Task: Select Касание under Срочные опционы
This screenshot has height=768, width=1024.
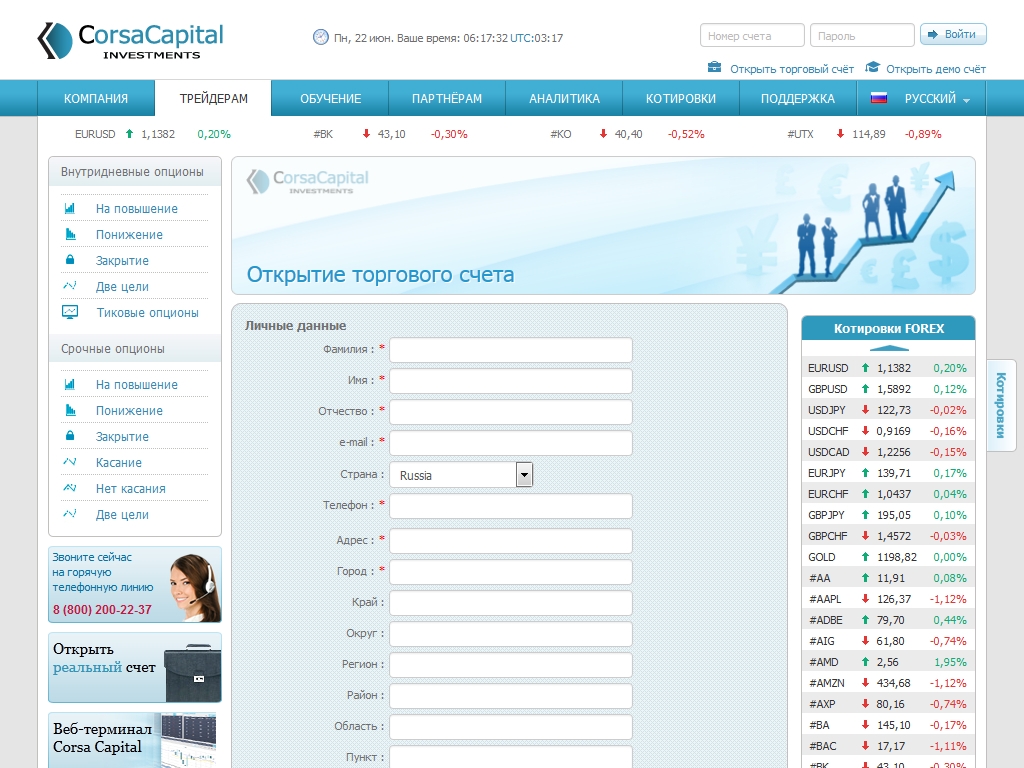Action: pyautogui.click(x=118, y=463)
